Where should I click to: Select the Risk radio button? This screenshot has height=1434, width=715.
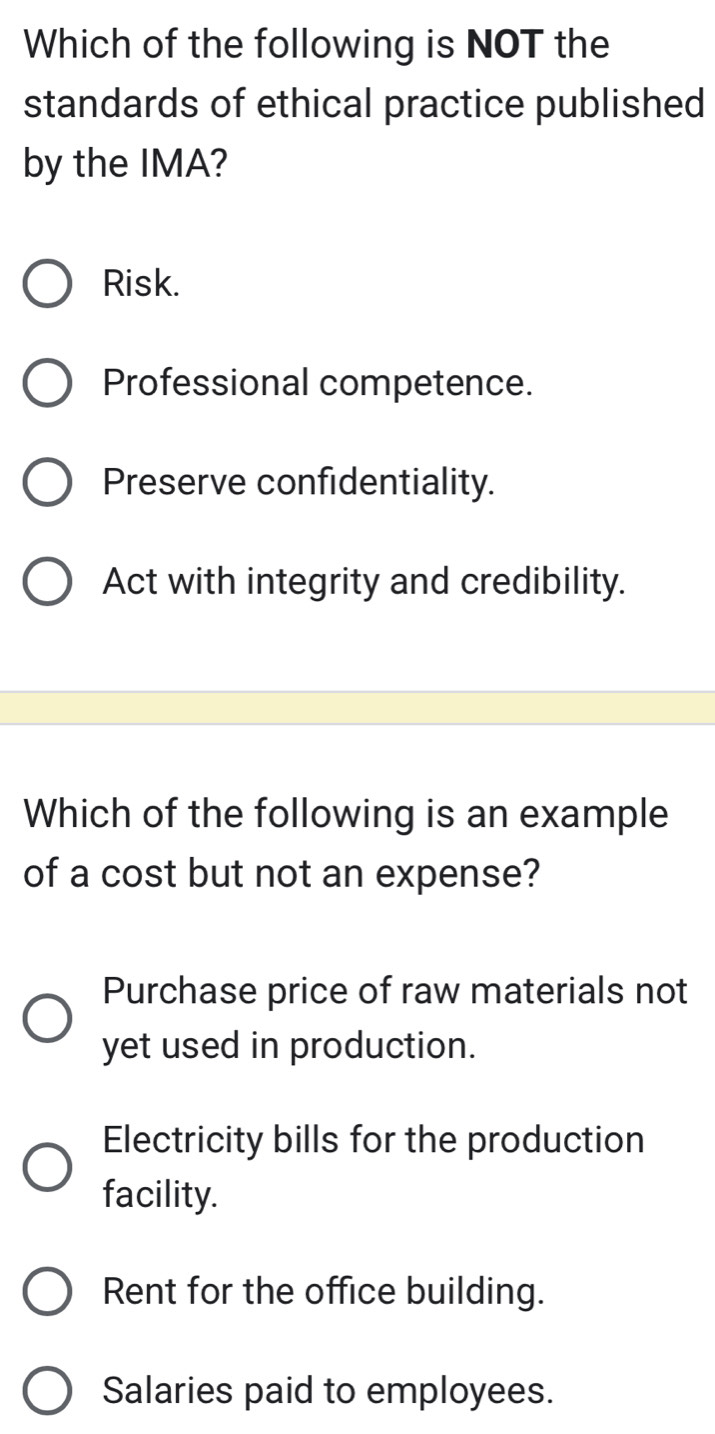[x=47, y=285]
